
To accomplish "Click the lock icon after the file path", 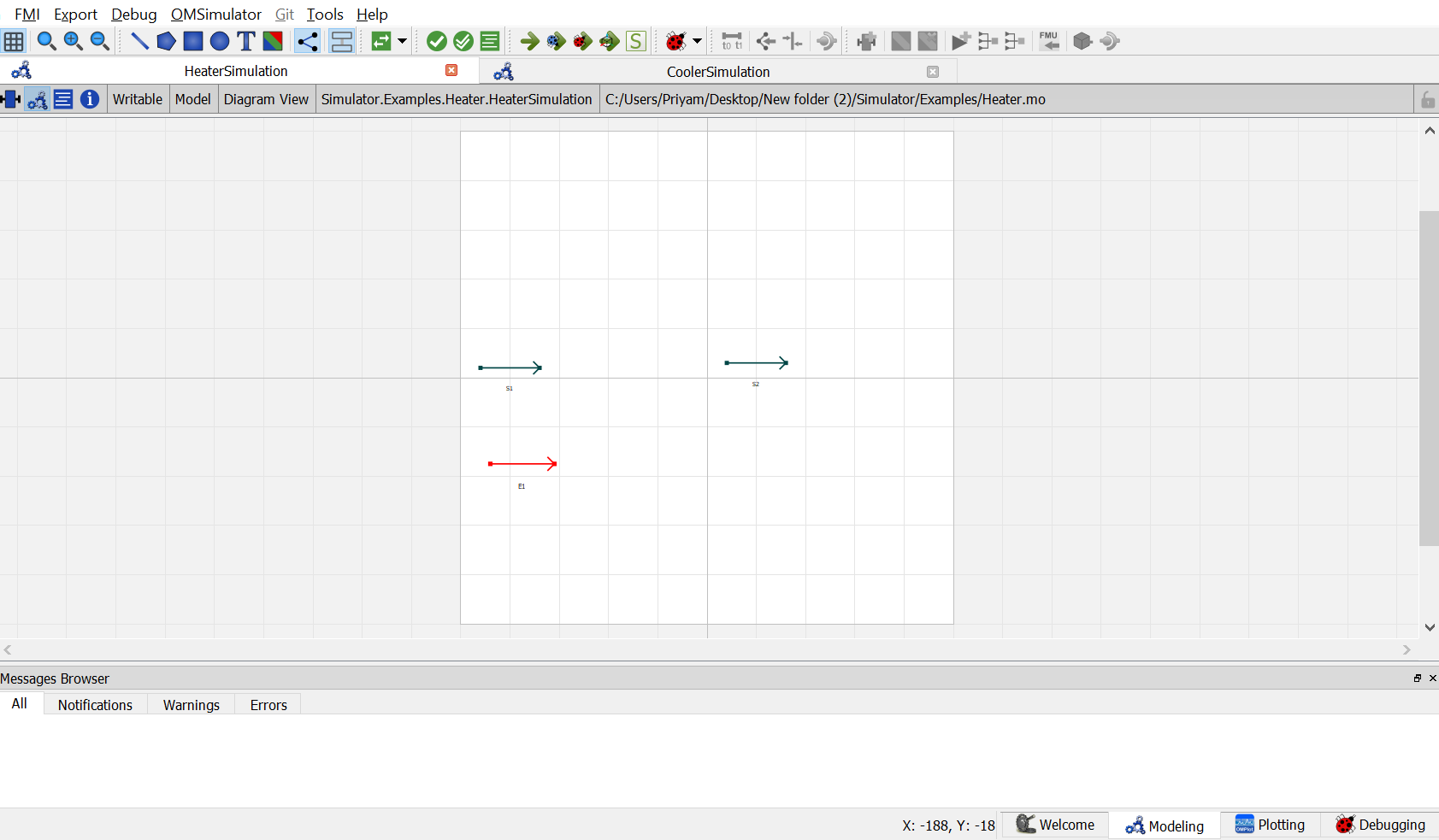I will point(1427,100).
